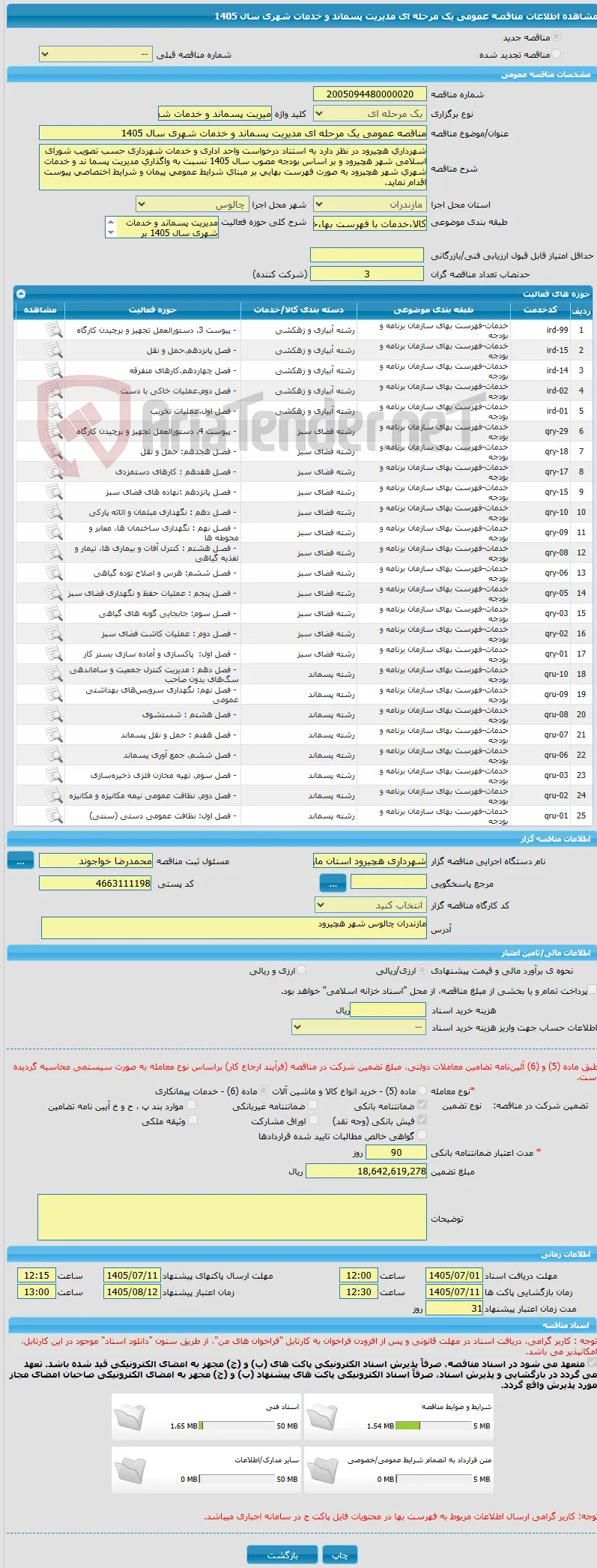
Task: Select ارزی و ریالی radio option
Action: pos(302,970)
